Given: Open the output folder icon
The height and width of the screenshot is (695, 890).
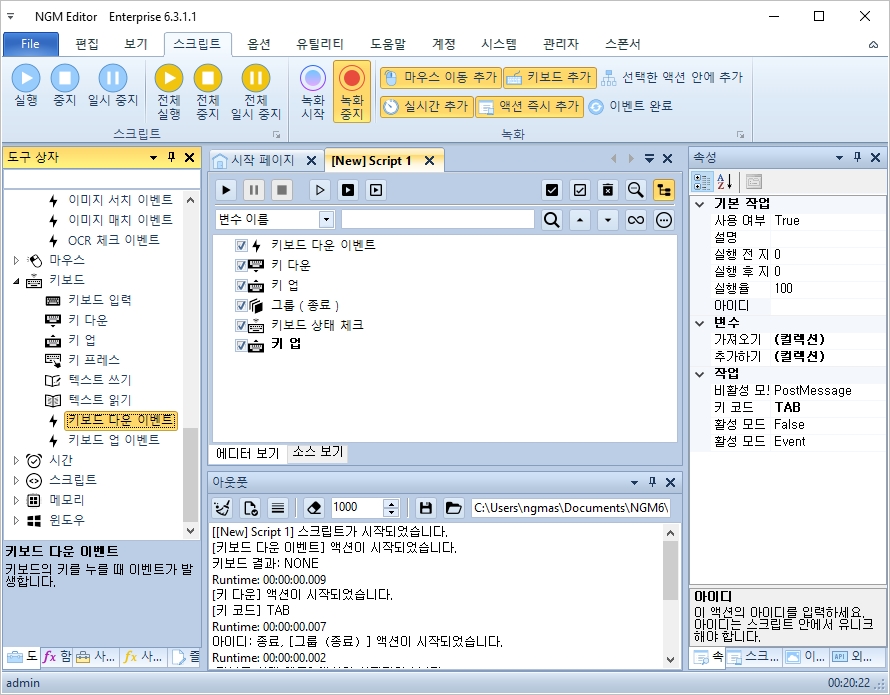Looking at the screenshot, I should pos(453,508).
